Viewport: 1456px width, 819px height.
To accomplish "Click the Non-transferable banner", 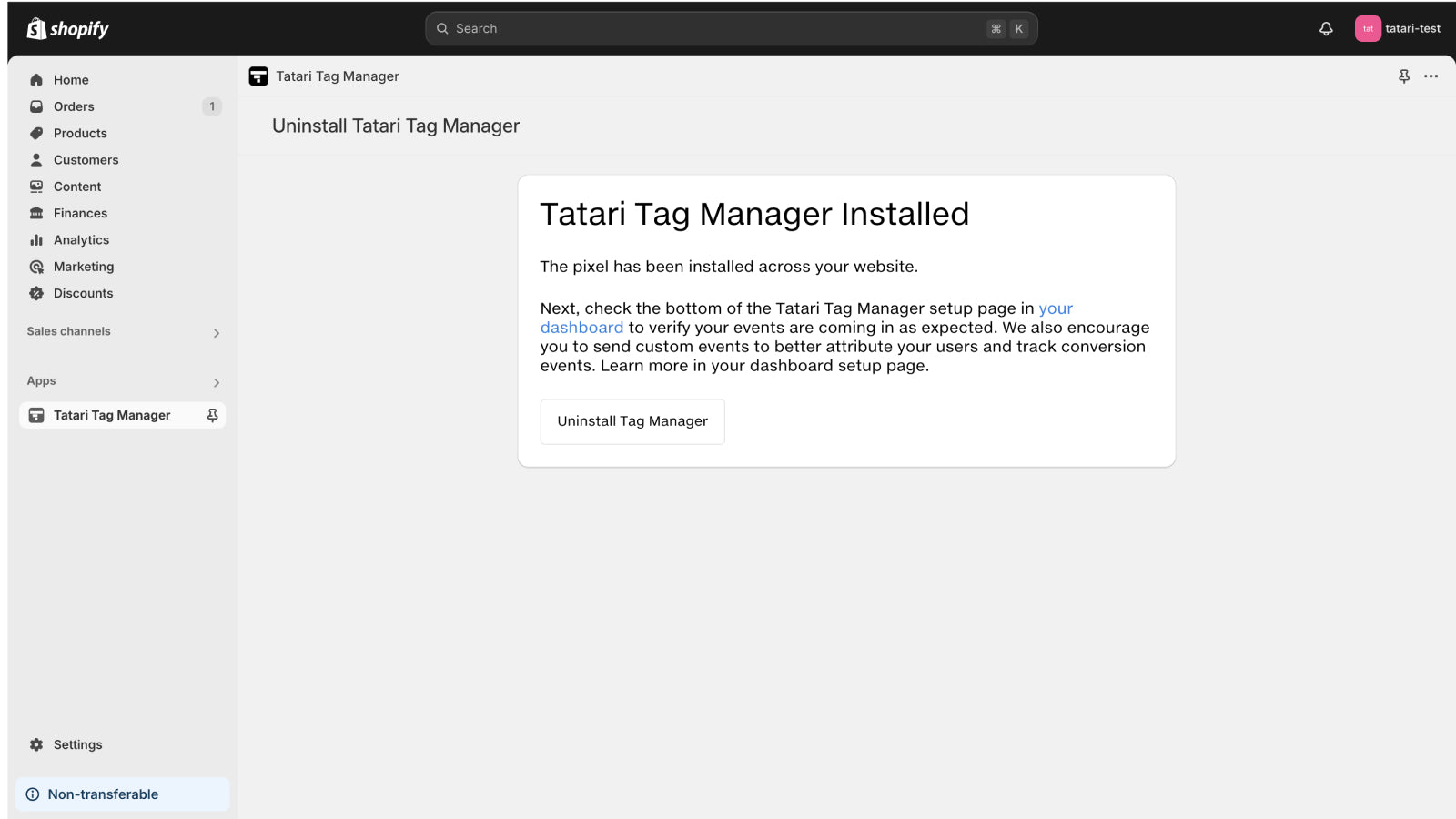I will point(122,794).
